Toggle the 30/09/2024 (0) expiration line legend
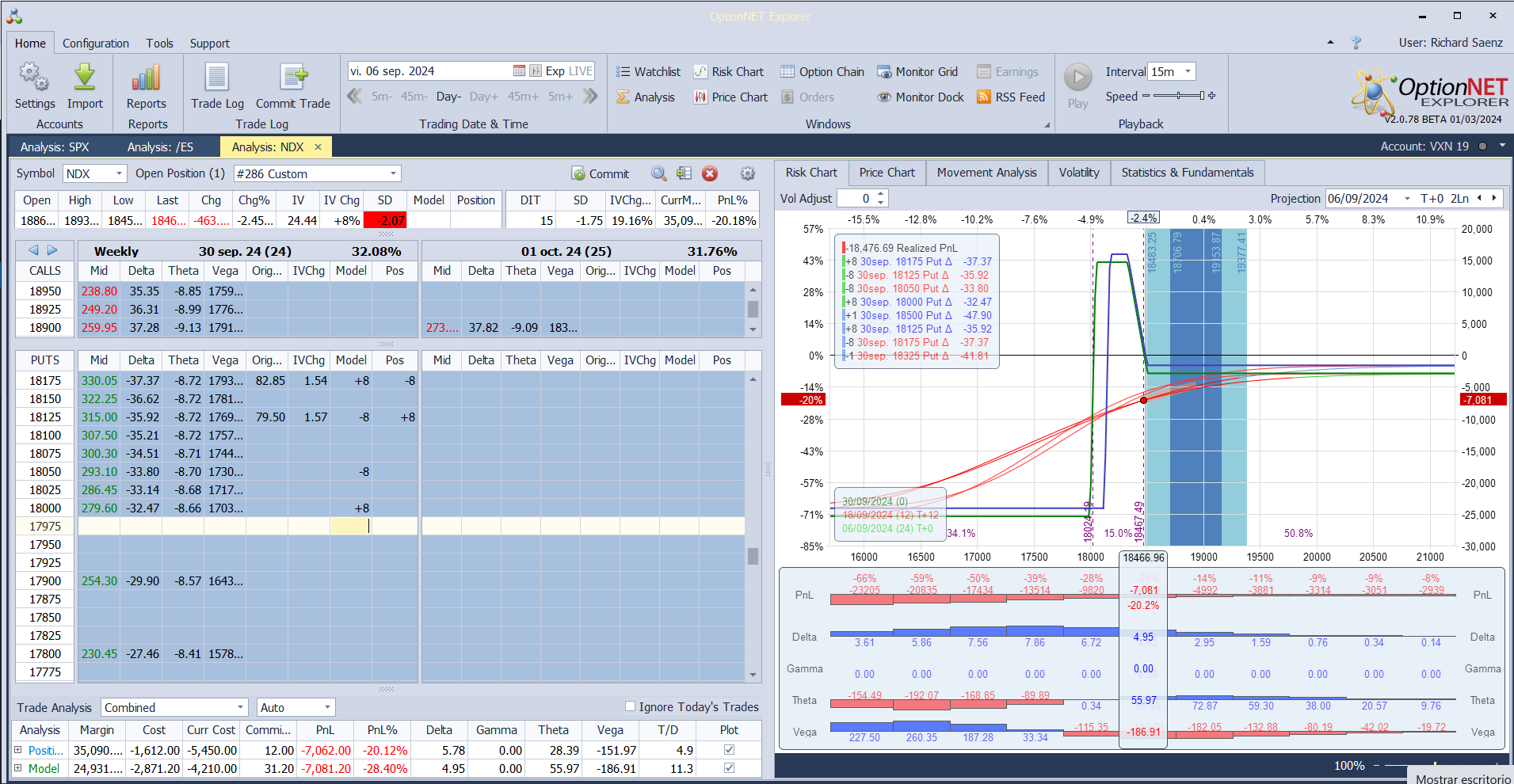The image size is (1514, 784). click(x=875, y=501)
